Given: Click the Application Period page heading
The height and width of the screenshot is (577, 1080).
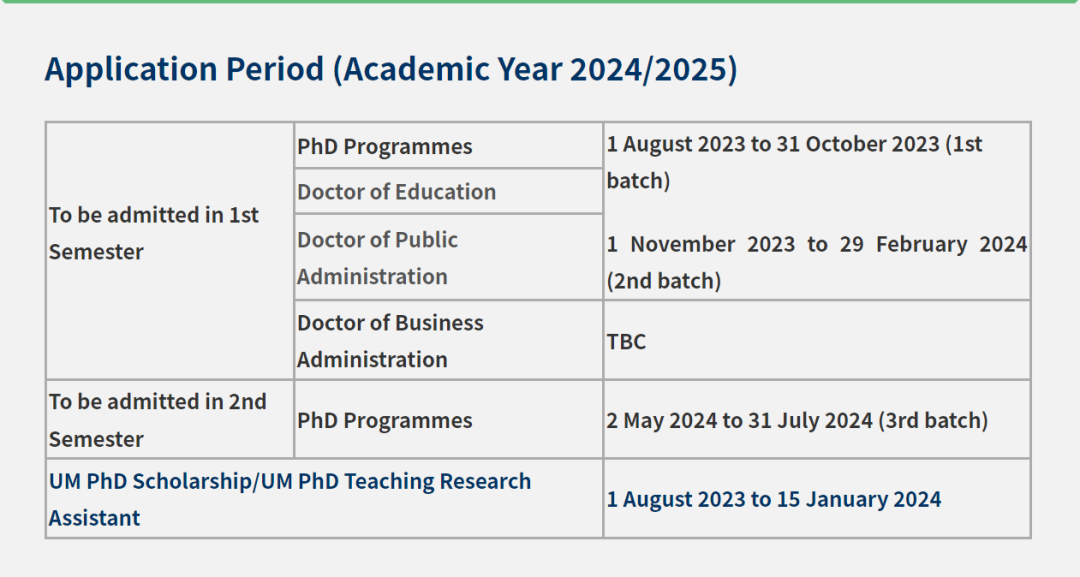Looking at the screenshot, I should tap(185, 70).
